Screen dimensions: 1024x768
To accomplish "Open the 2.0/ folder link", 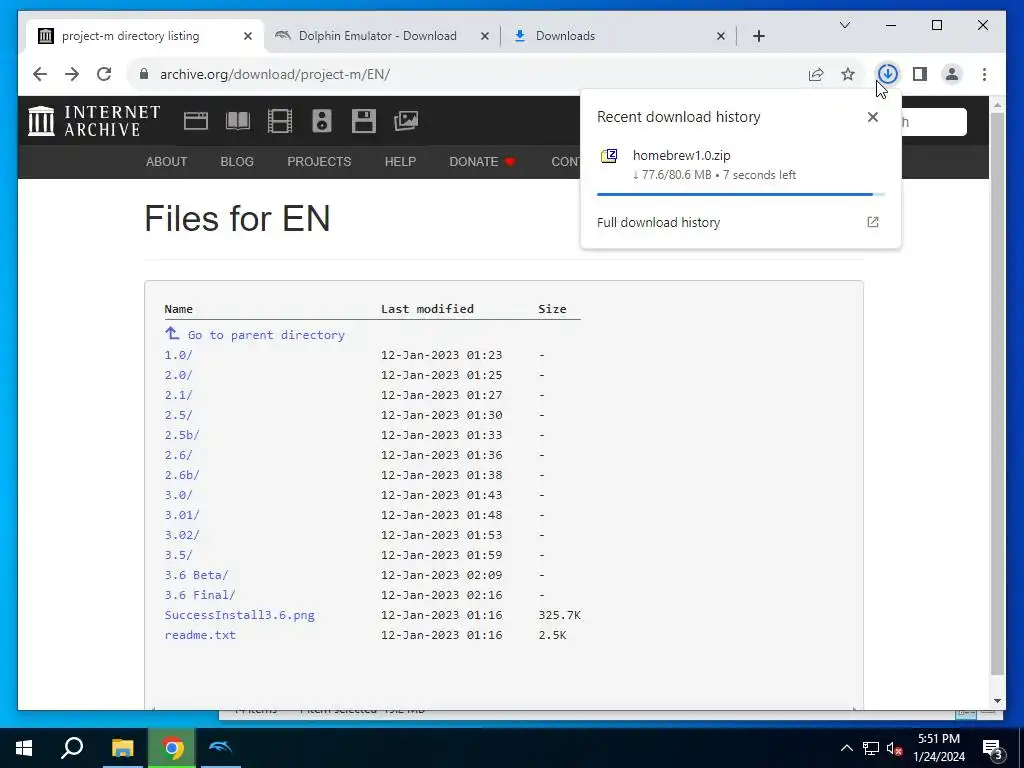I will (178, 375).
